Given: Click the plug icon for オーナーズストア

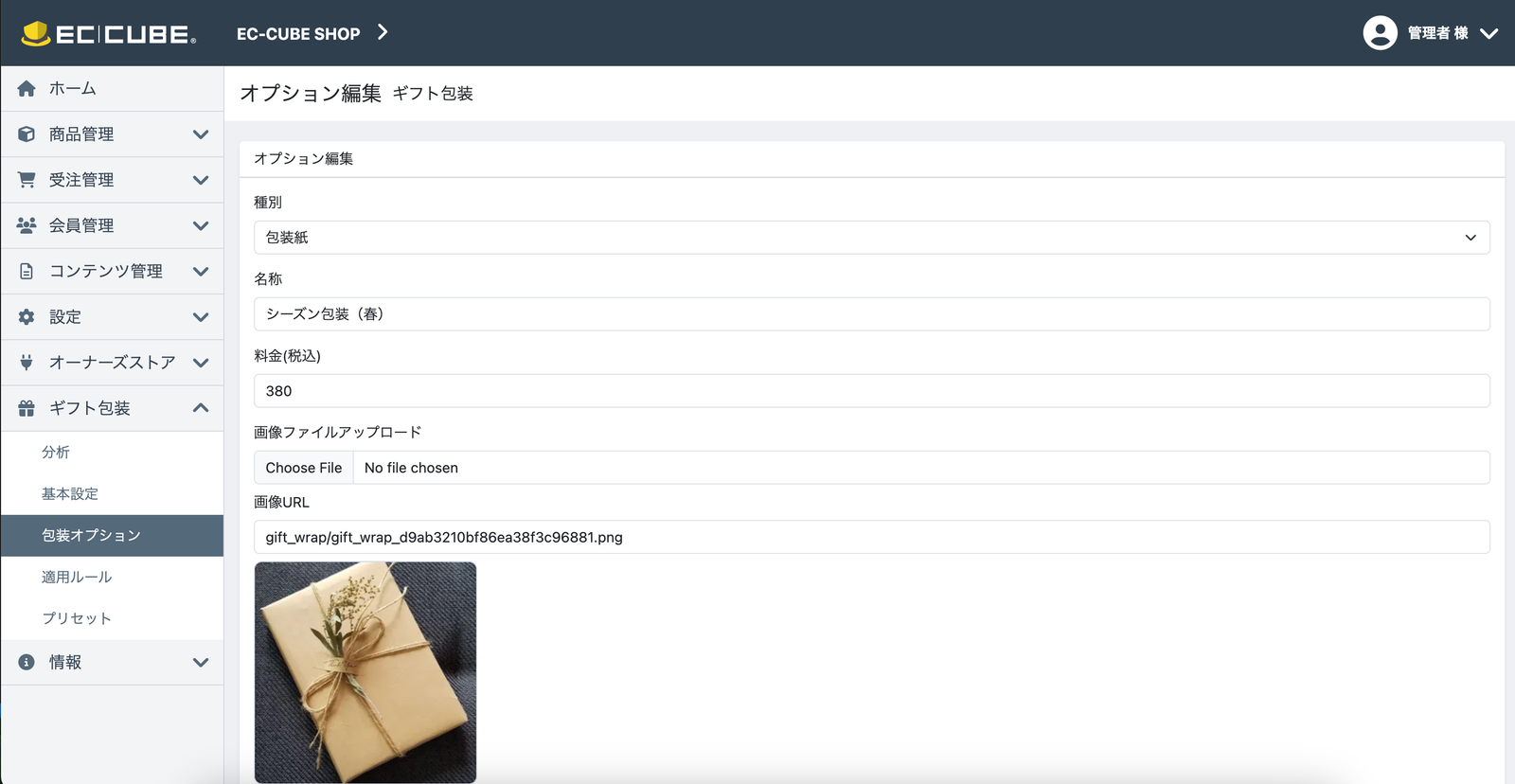Looking at the screenshot, I should click(x=27, y=363).
